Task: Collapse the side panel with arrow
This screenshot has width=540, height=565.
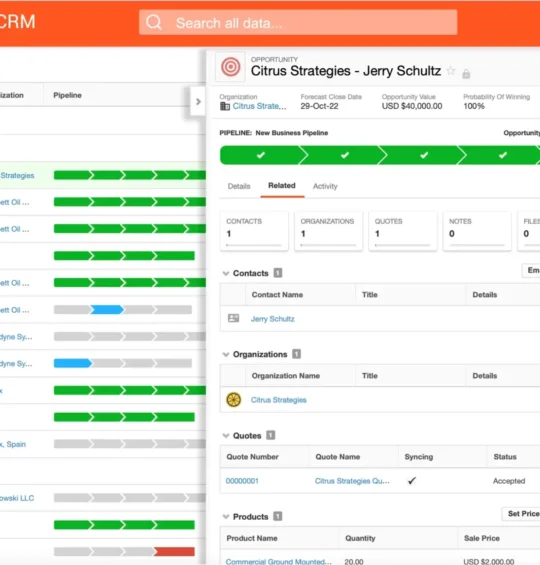Action: pyautogui.click(x=198, y=102)
